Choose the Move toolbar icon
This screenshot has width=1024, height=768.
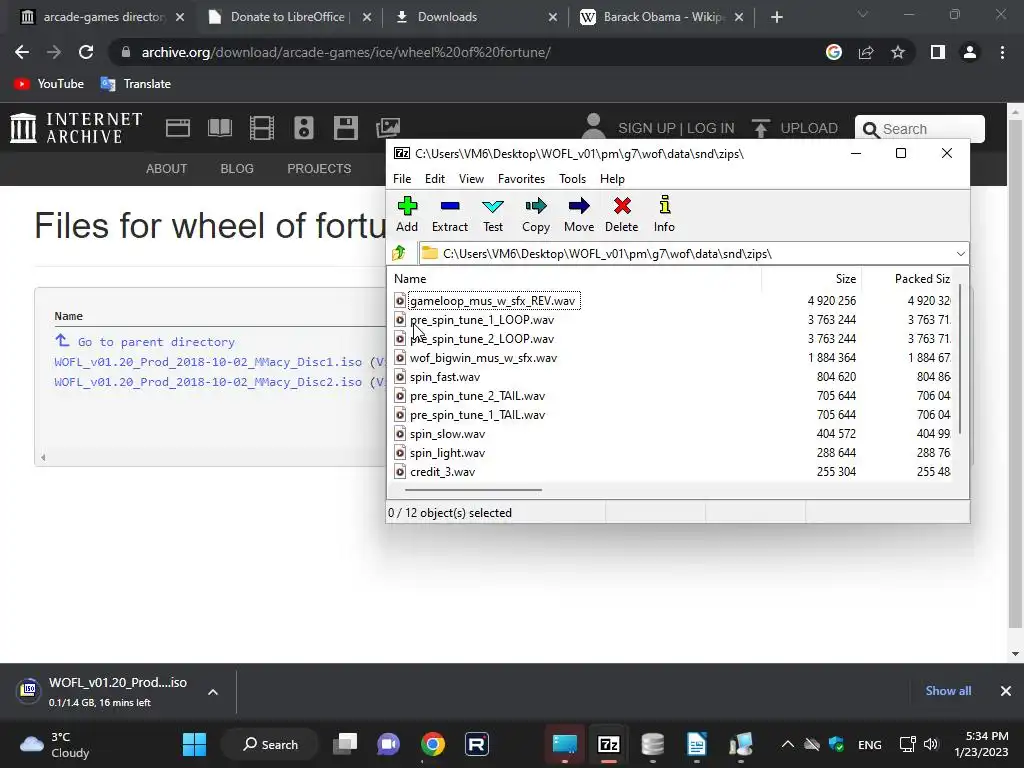[x=579, y=214]
